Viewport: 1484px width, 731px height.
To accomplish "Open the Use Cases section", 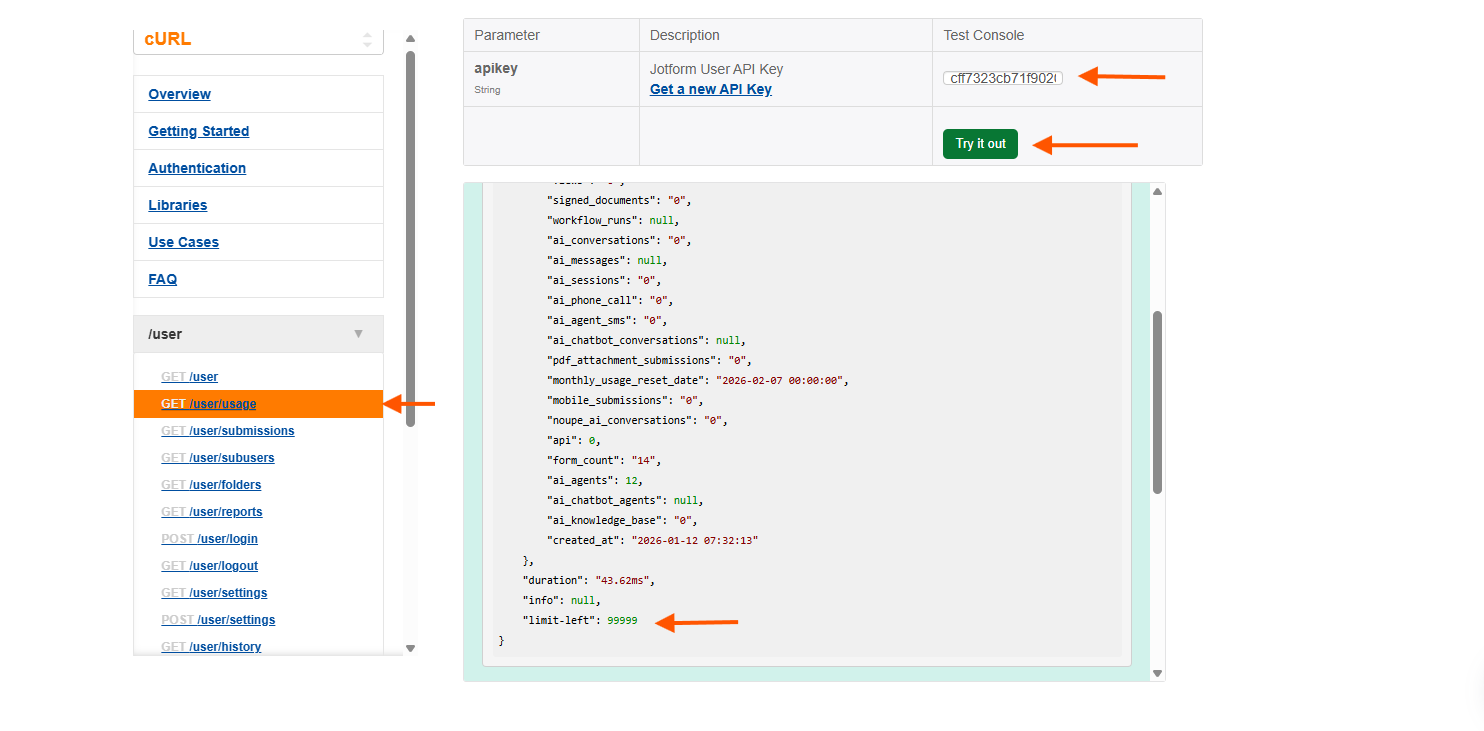I will tap(183, 242).
